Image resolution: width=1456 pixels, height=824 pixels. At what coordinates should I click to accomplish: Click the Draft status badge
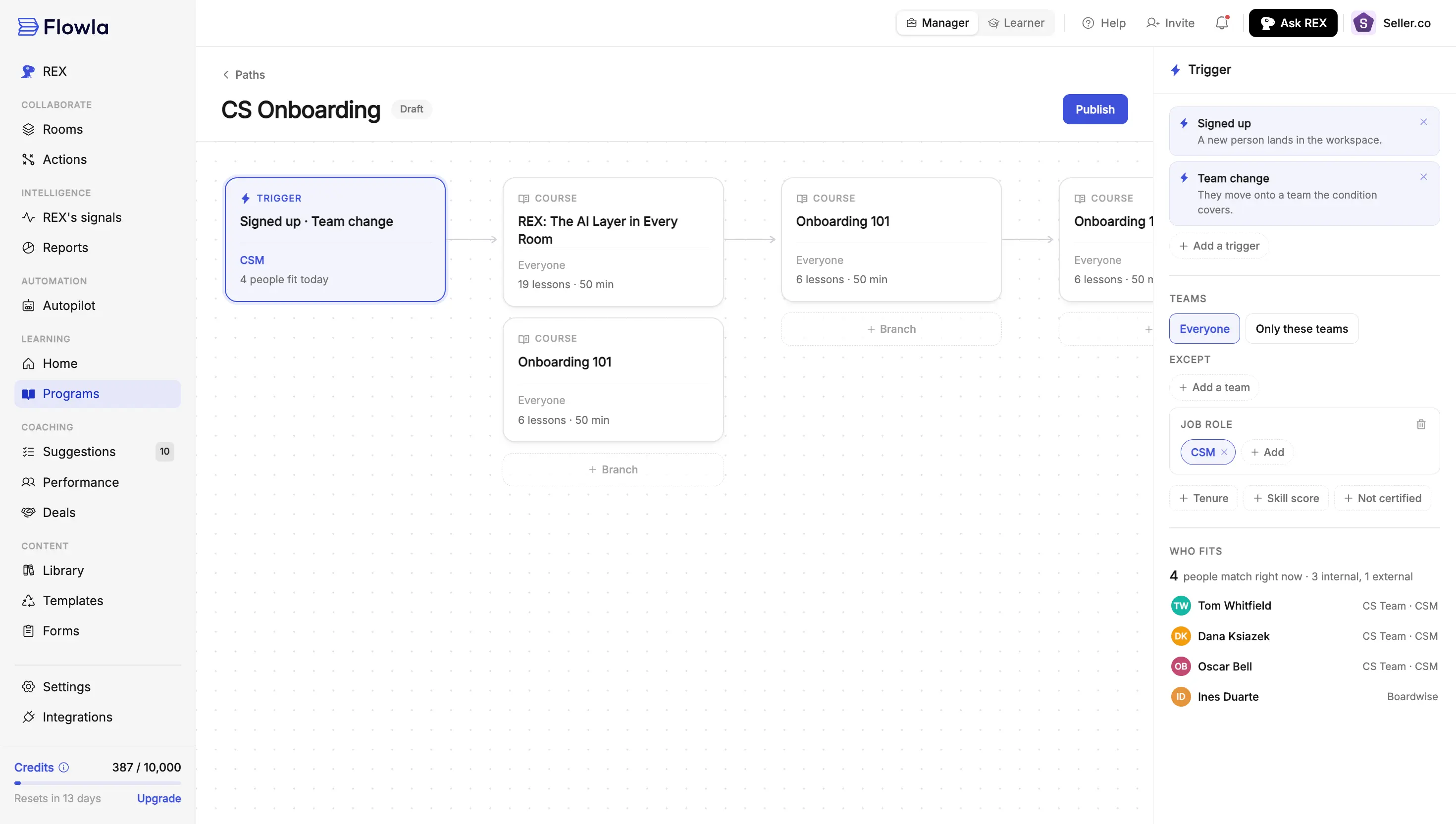tap(412, 109)
